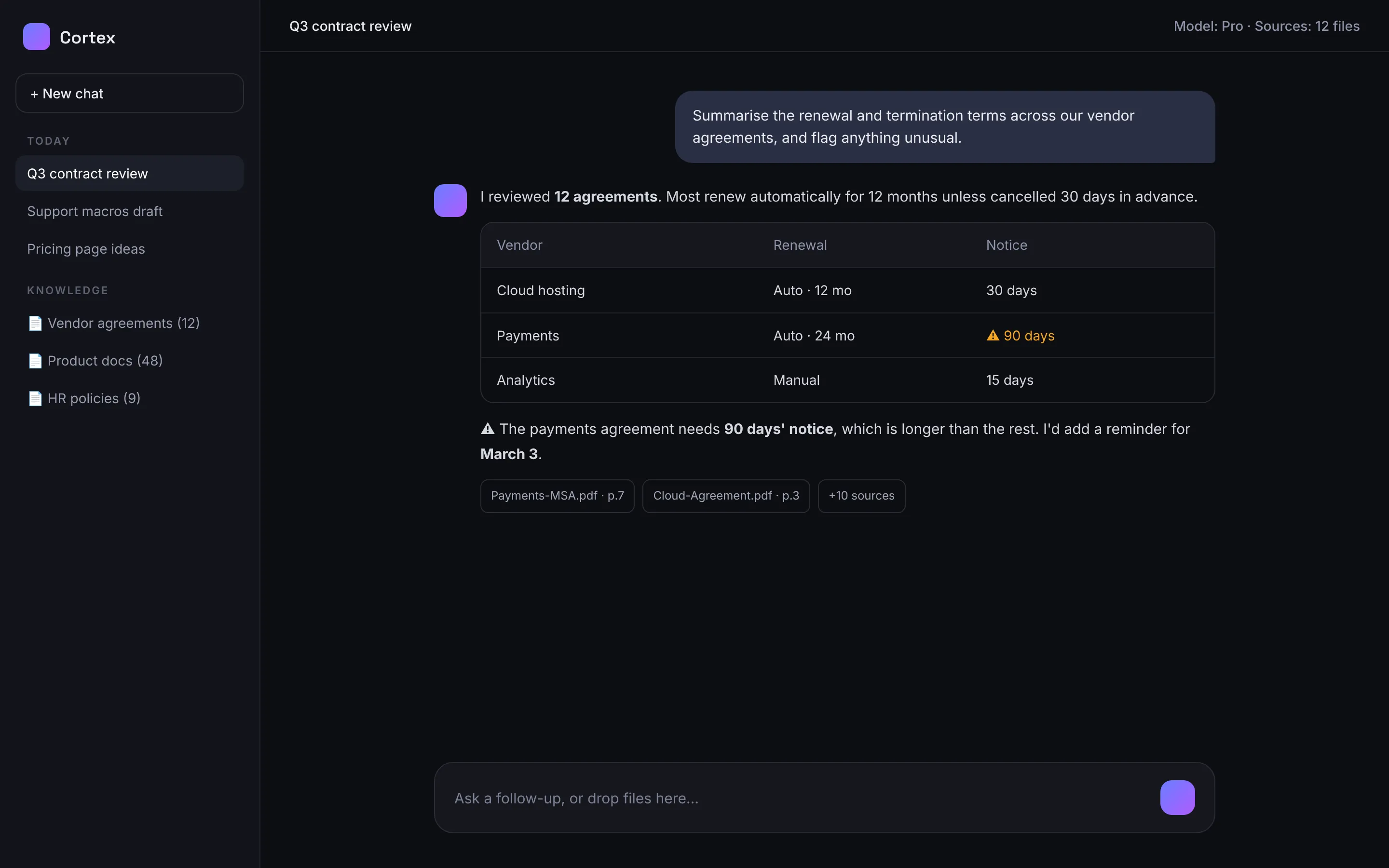Open the Q3 contract review chat in the sidebar
1389x868 pixels.
pos(130,174)
